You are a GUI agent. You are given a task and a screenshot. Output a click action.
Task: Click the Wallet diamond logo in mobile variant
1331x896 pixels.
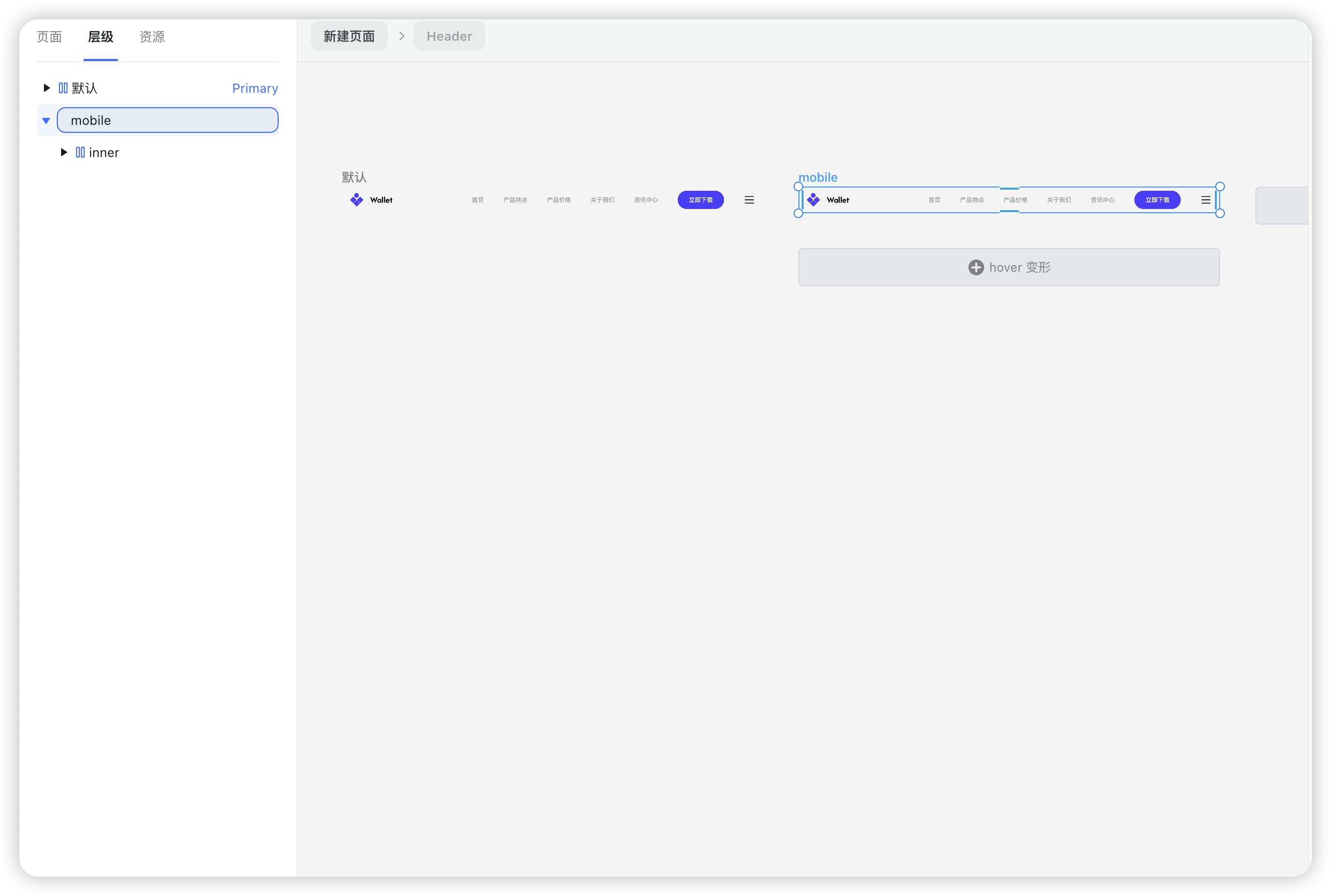813,199
